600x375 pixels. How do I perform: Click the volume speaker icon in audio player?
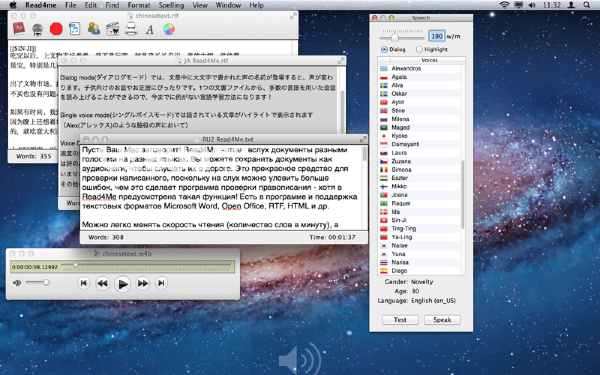[x=17, y=283]
